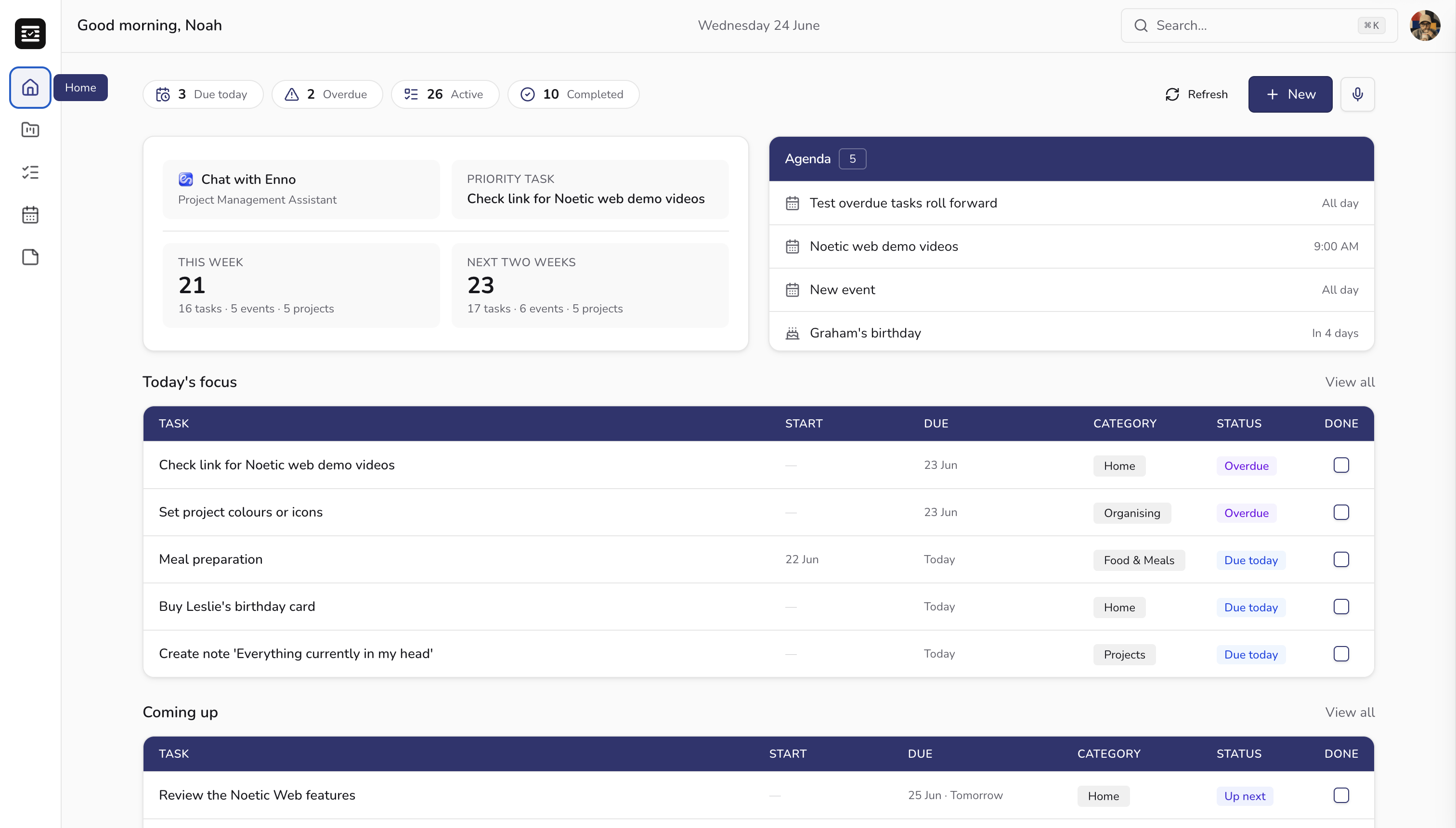The width and height of the screenshot is (1456, 828).
Task: Open the This Week summary card
Action: tap(301, 285)
